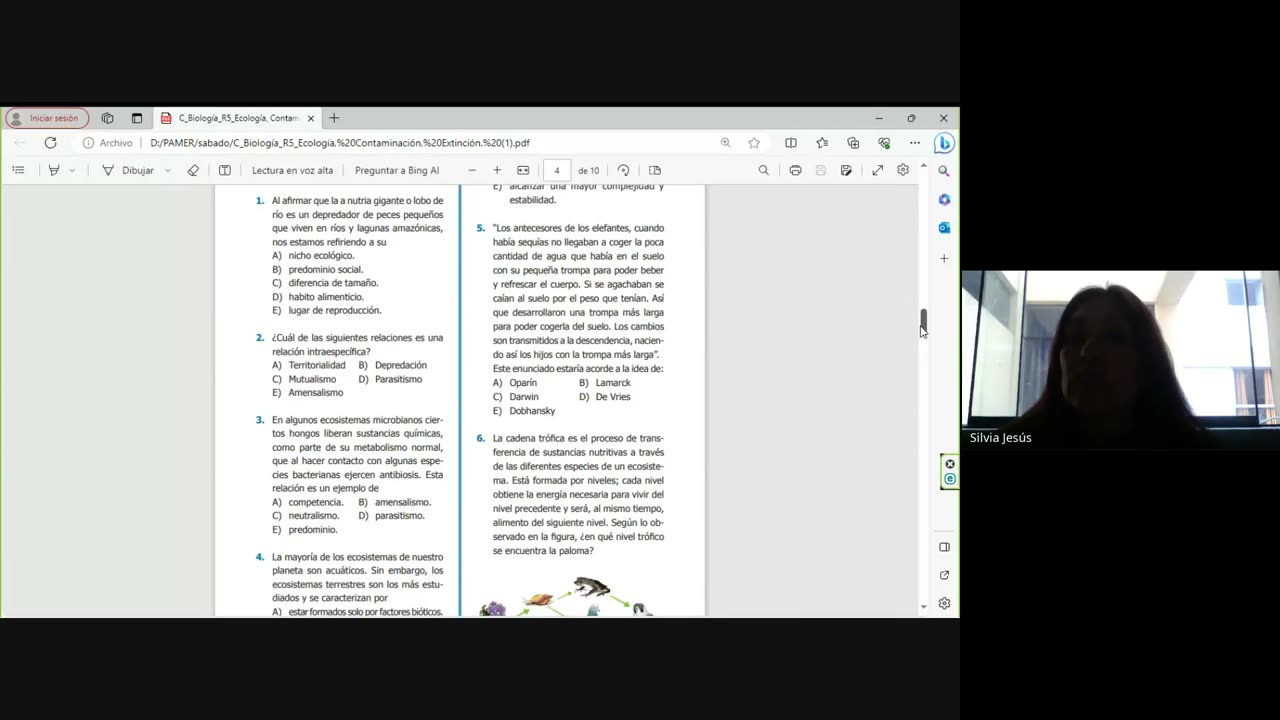The image size is (1280, 720).
Task: Click the scrollbar up arrow
Action: tap(923, 166)
